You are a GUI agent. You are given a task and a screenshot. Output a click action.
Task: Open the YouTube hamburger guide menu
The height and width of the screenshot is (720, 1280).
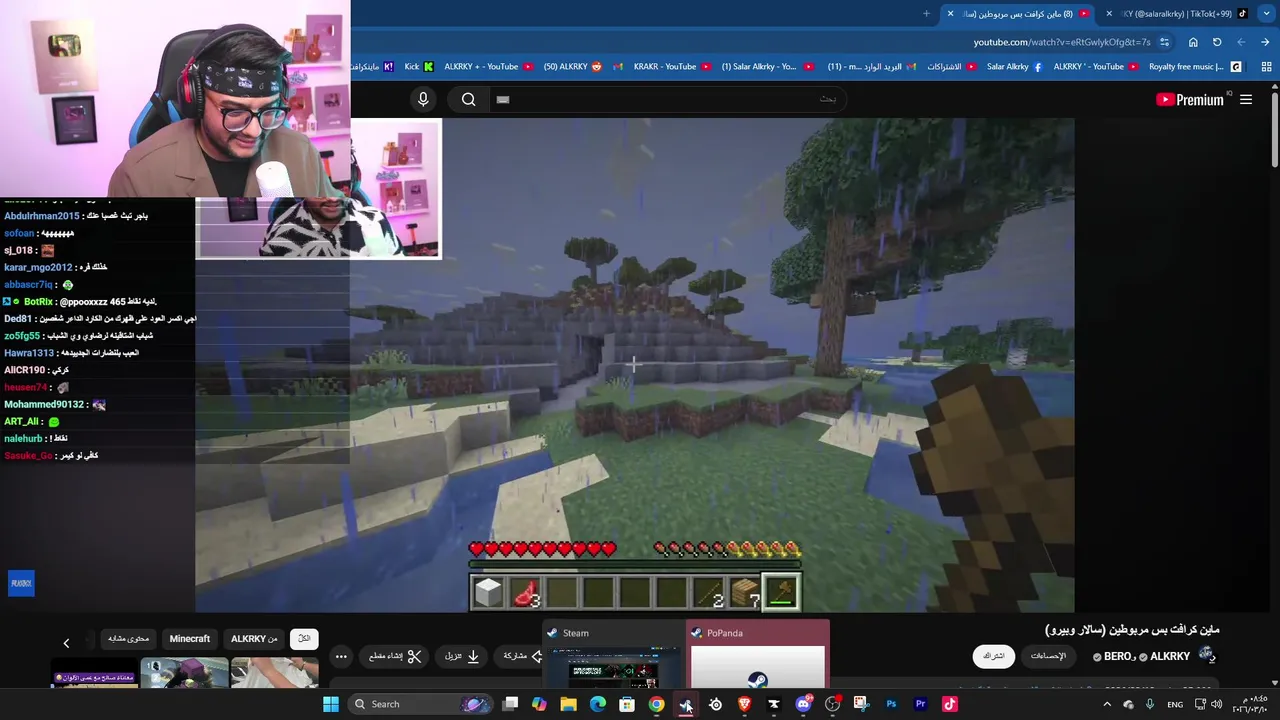[1246, 99]
